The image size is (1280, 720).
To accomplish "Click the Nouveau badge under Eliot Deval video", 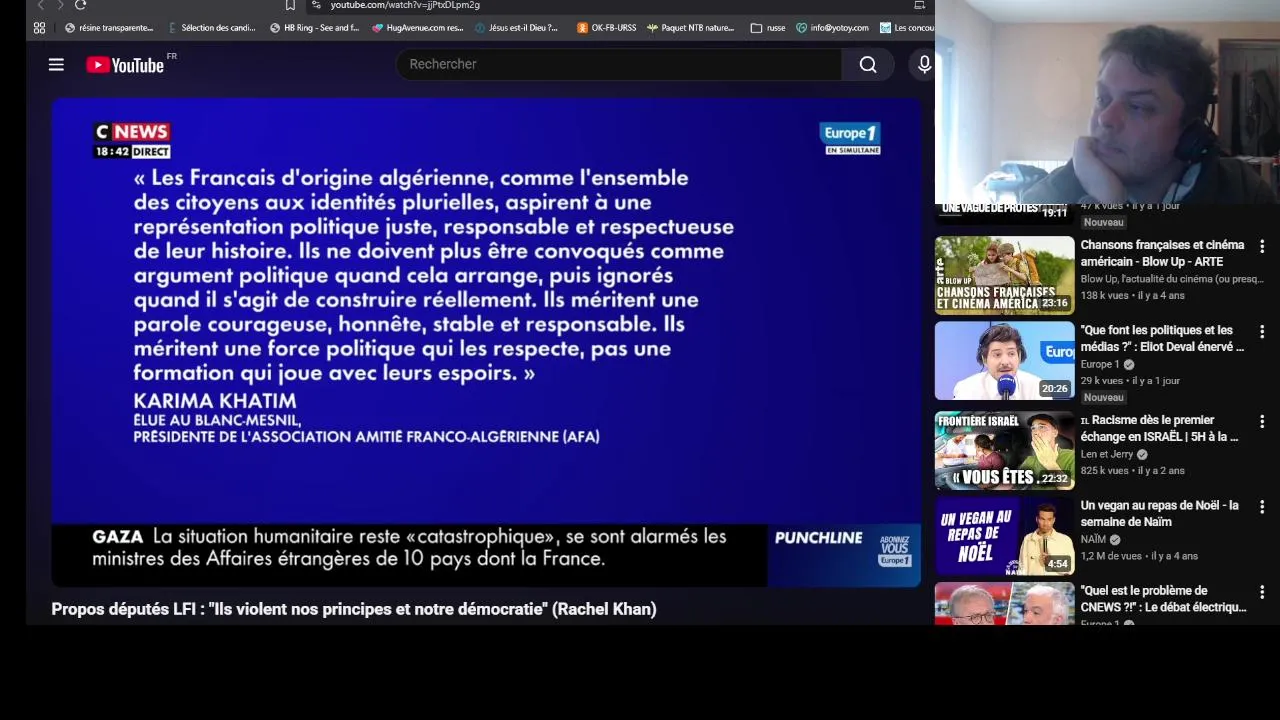I will [x=1103, y=397].
